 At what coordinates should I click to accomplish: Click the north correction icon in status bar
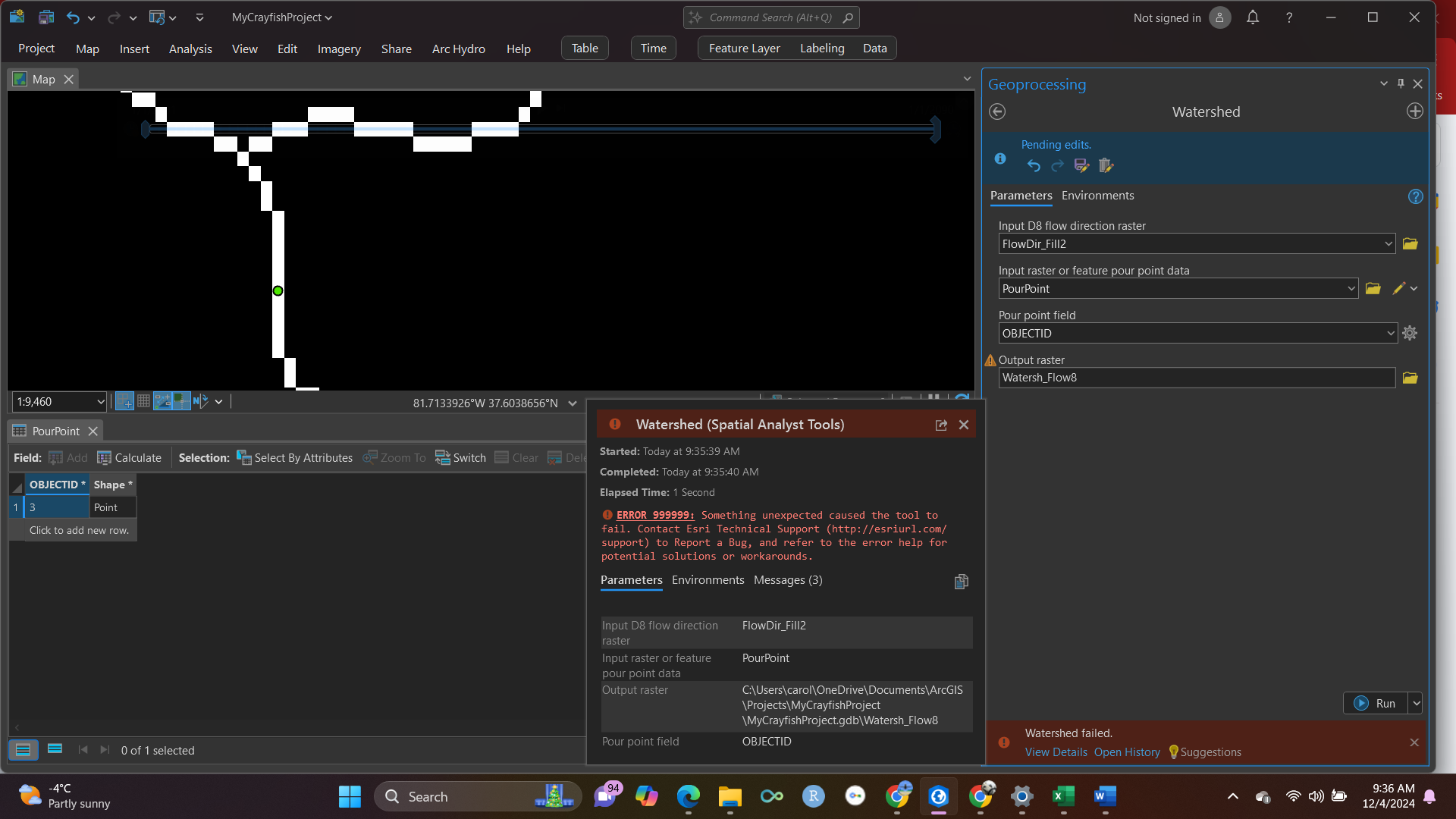[x=200, y=401]
